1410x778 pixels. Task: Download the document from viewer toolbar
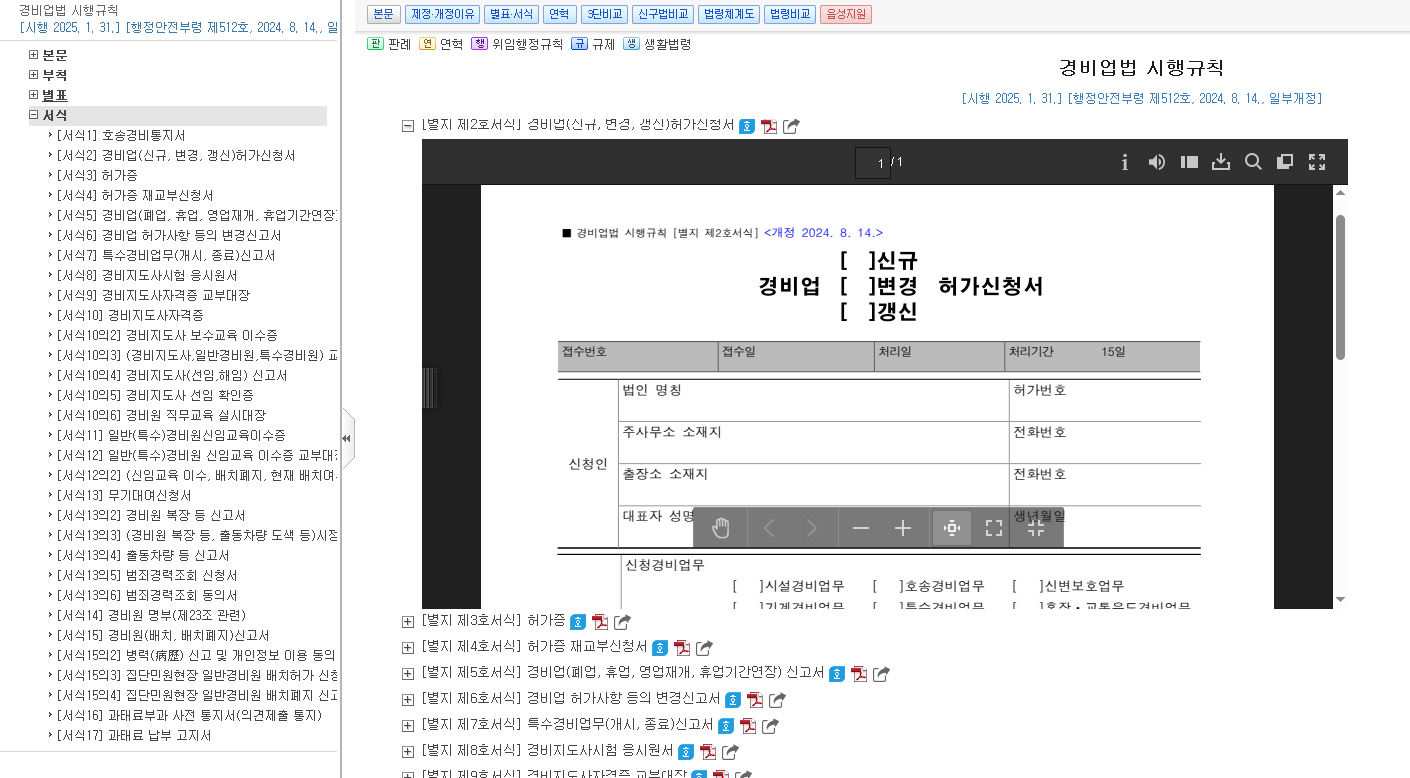[1221, 162]
